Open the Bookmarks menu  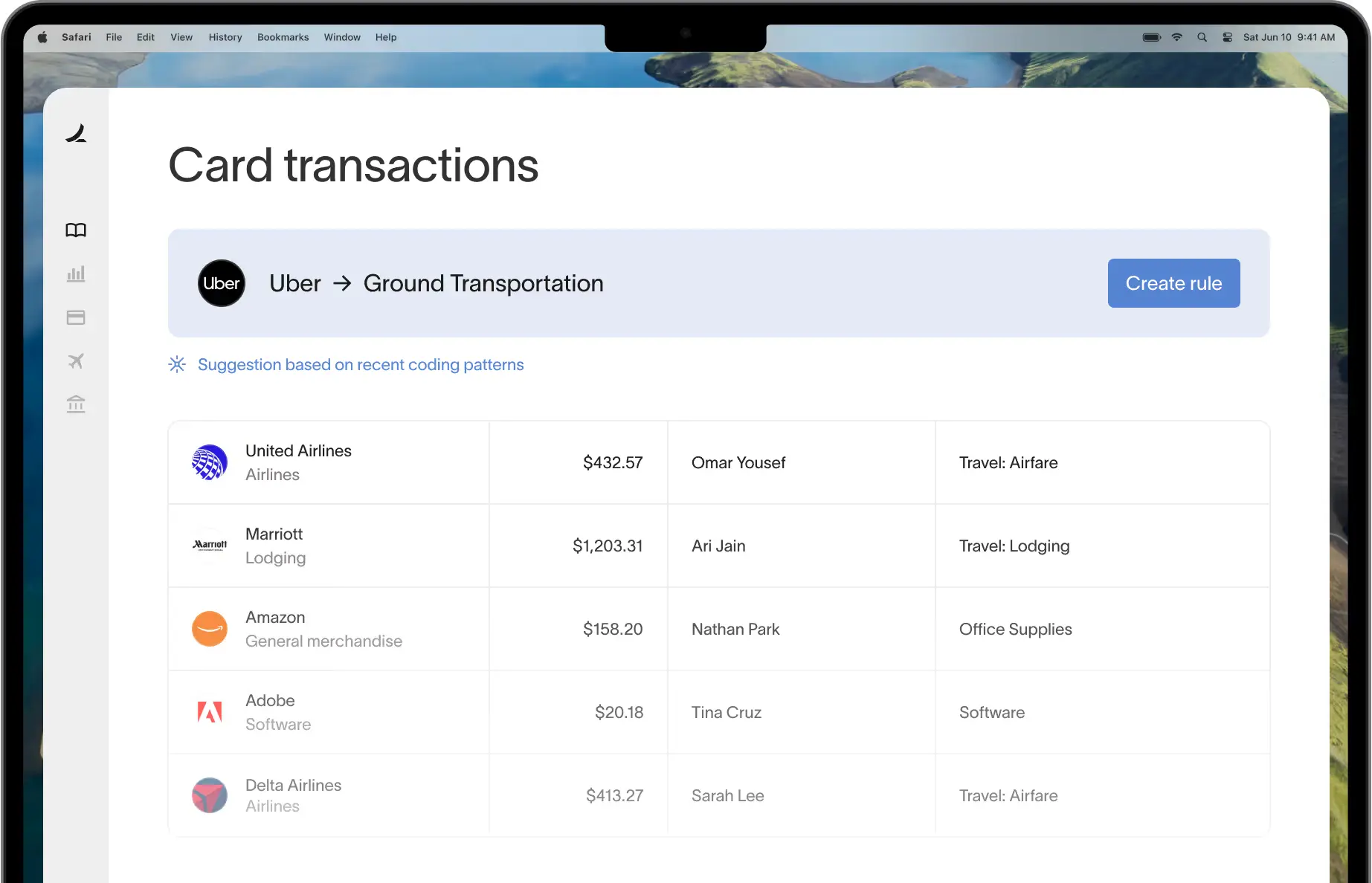(283, 37)
